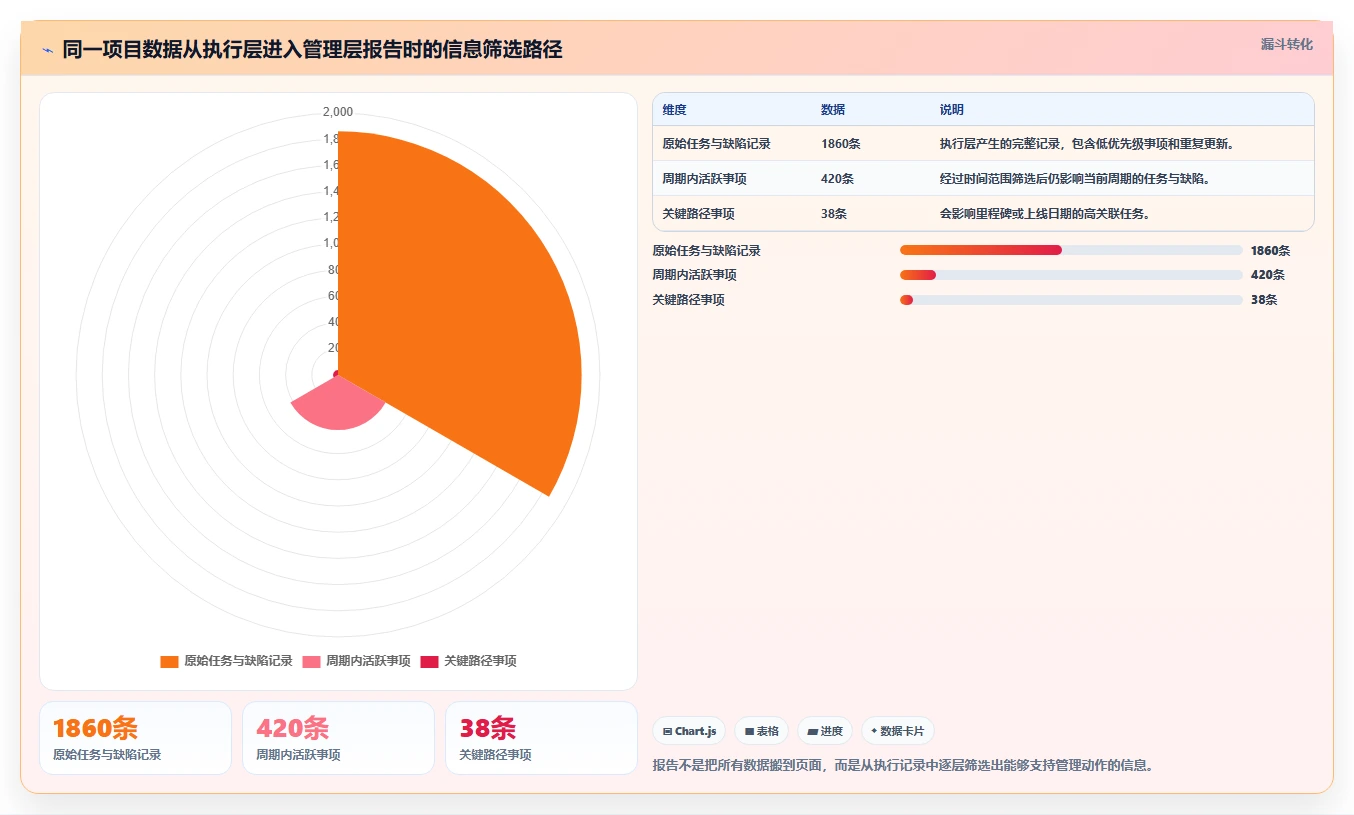Click the progress bar for 关键路径事项
The height and width of the screenshot is (815, 1354).
pyautogui.click(x=1071, y=300)
